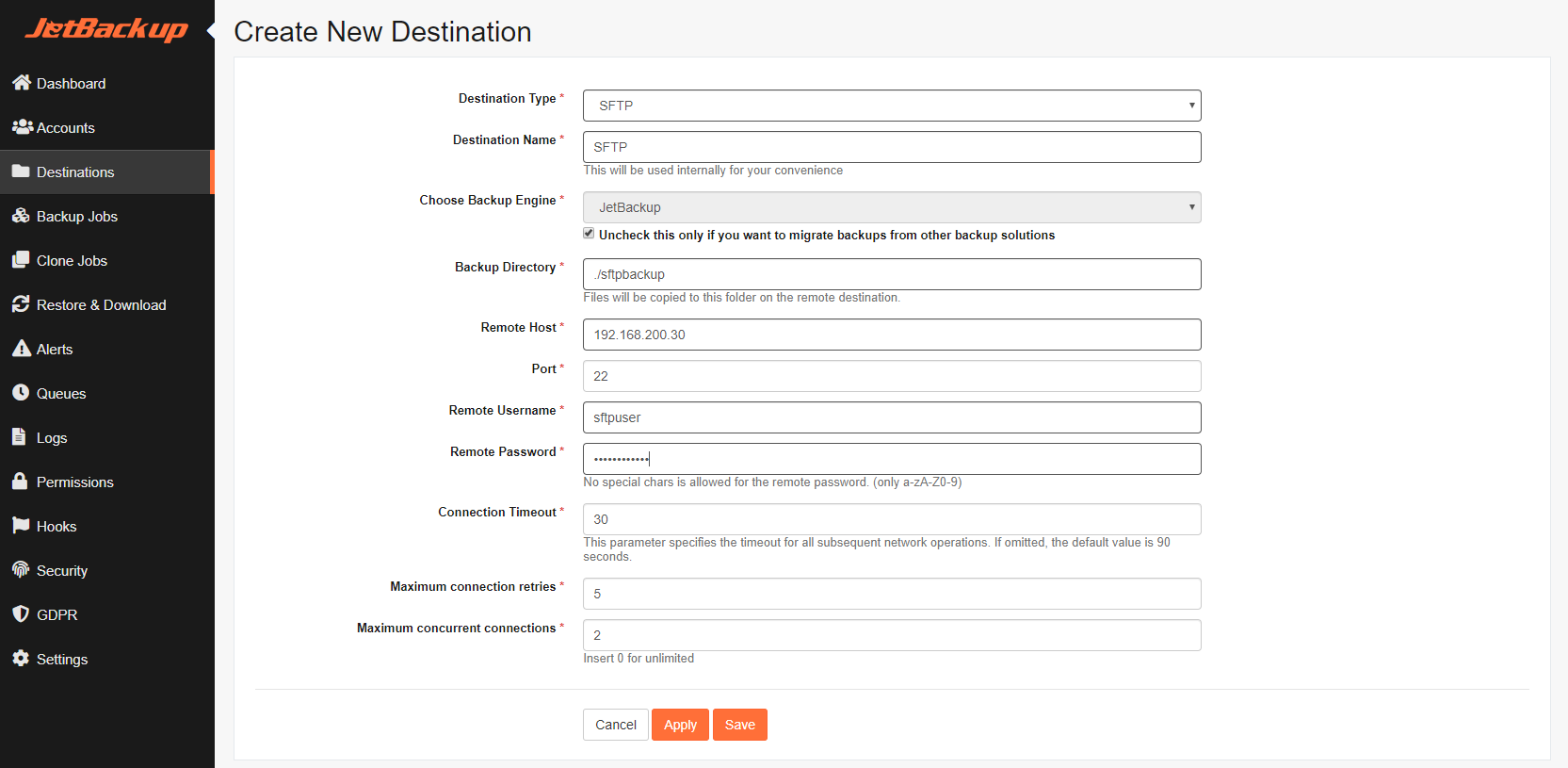Click the Remote Password field
The height and width of the screenshot is (768, 1568).
click(892, 459)
